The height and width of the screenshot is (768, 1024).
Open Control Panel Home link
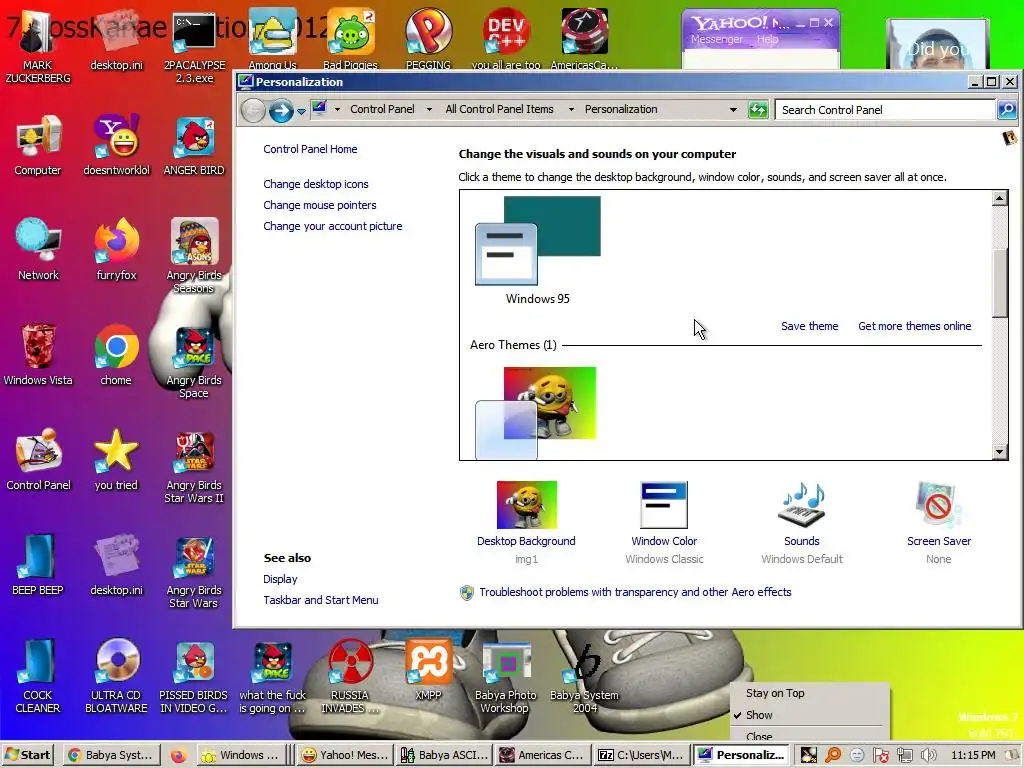[310, 149]
